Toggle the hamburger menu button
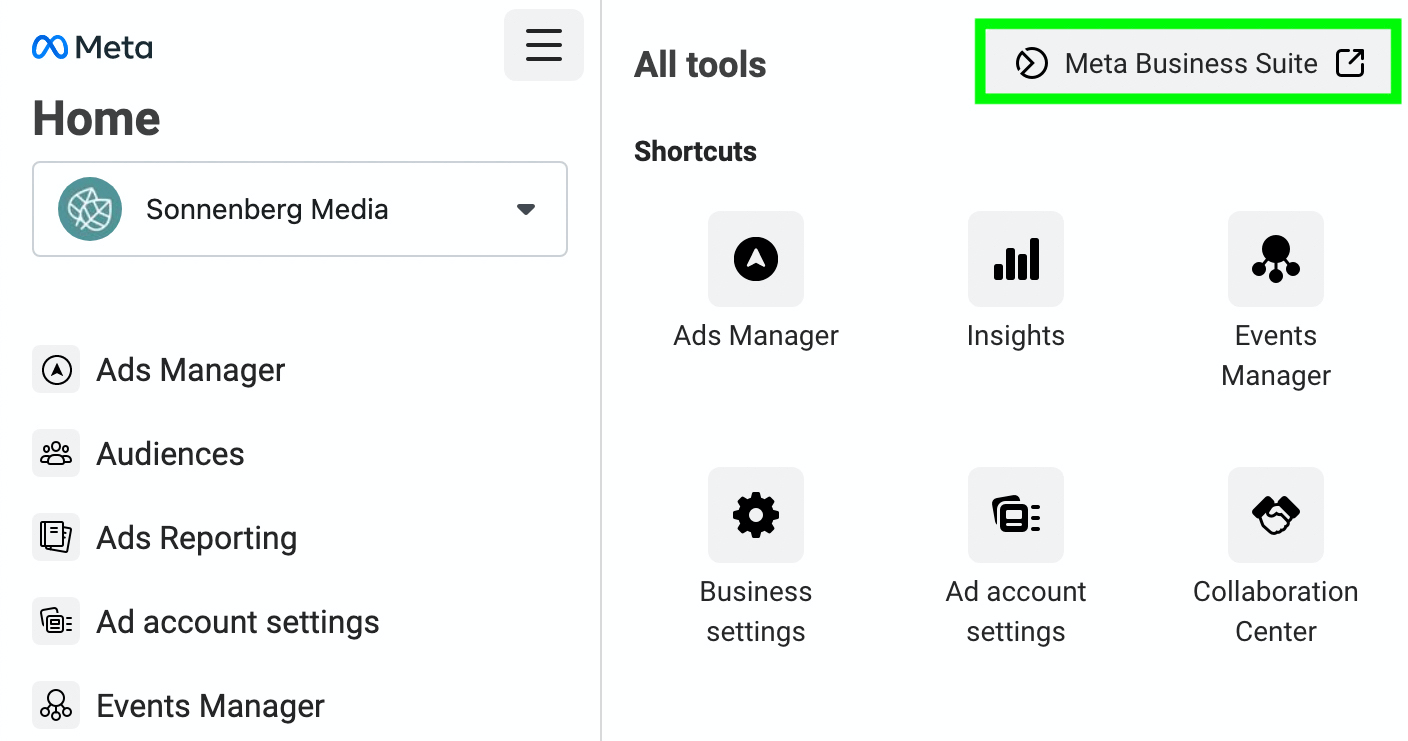This screenshot has width=1408, height=741. [544, 45]
